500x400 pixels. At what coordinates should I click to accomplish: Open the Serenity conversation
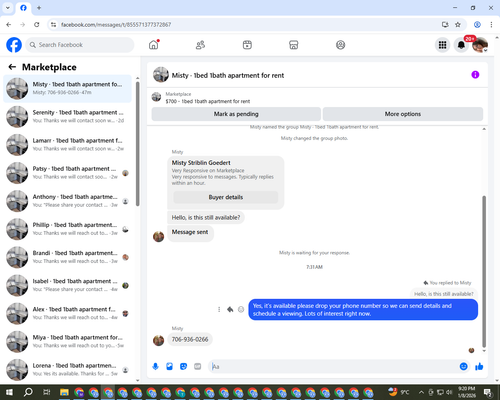[x=68, y=117]
